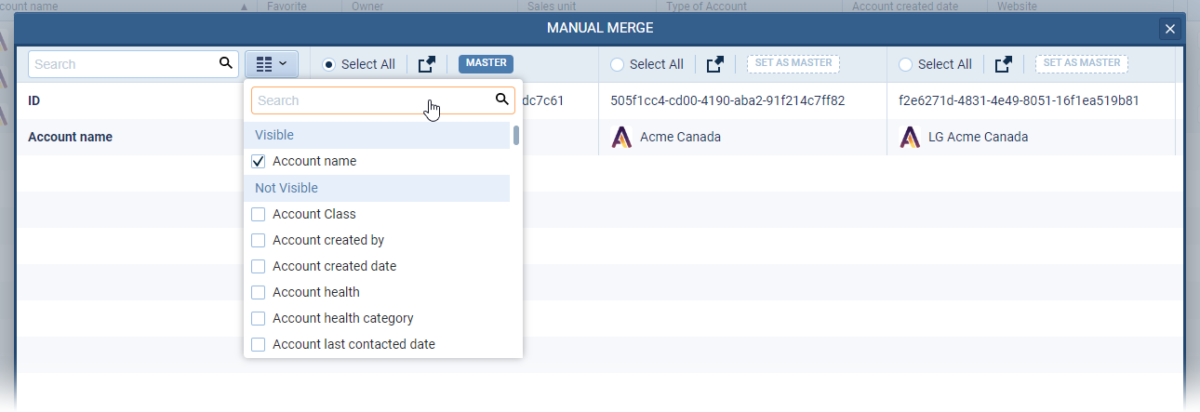The width and height of the screenshot is (1200, 412).
Task: Check the Account health field checkbox
Action: [258, 292]
